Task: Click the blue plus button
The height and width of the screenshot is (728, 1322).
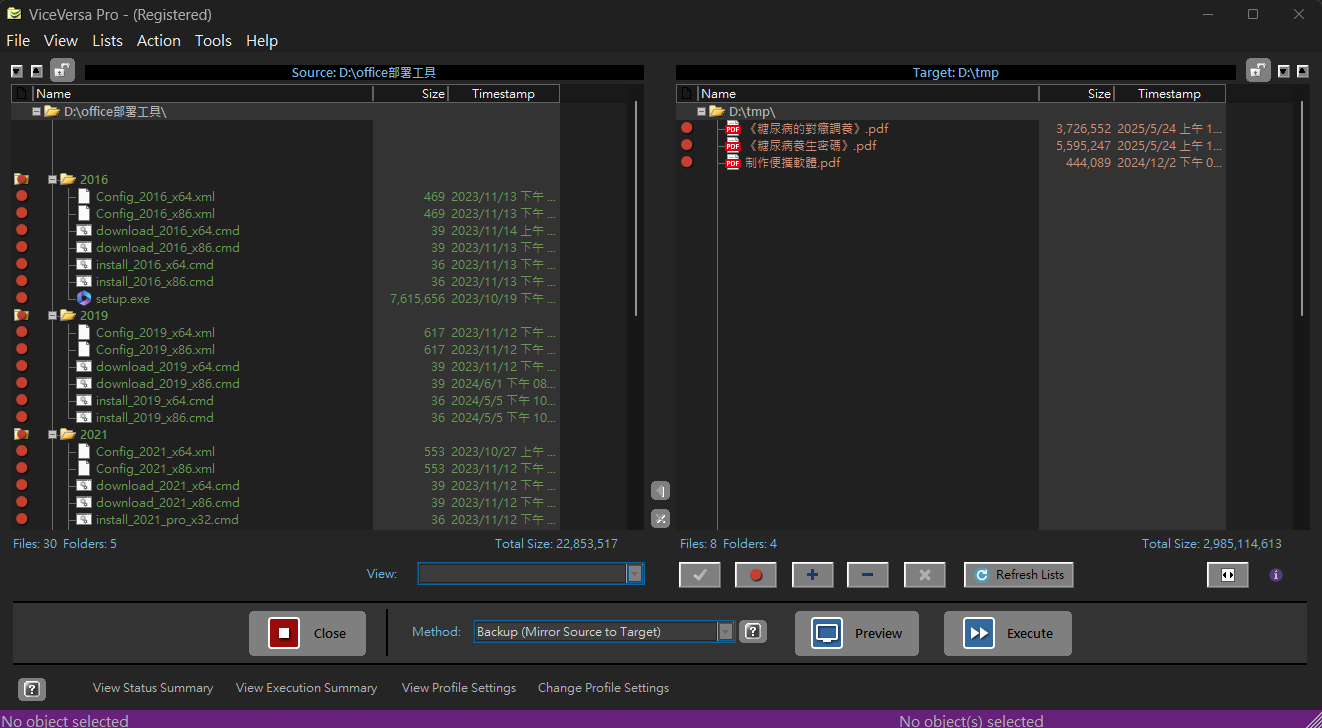Action: [x=812, y=575]
